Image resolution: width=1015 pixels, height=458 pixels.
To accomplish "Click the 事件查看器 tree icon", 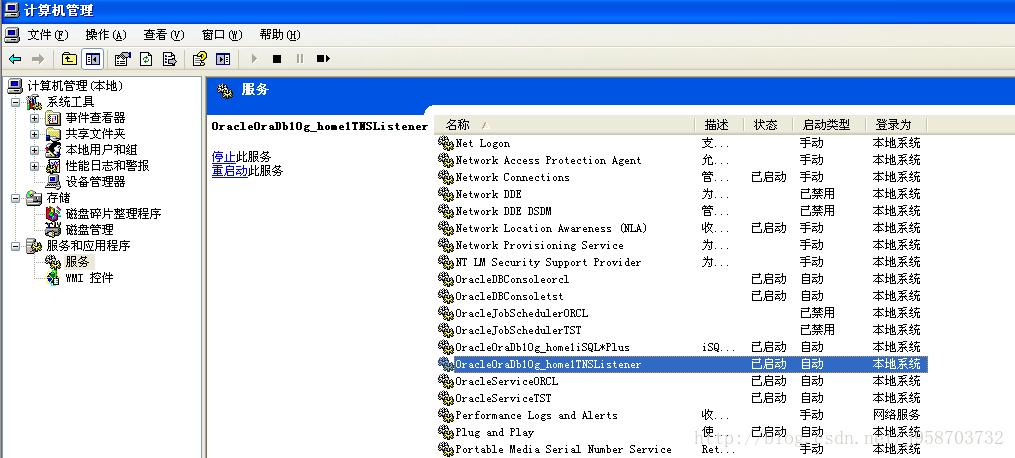I will point(53,118).
